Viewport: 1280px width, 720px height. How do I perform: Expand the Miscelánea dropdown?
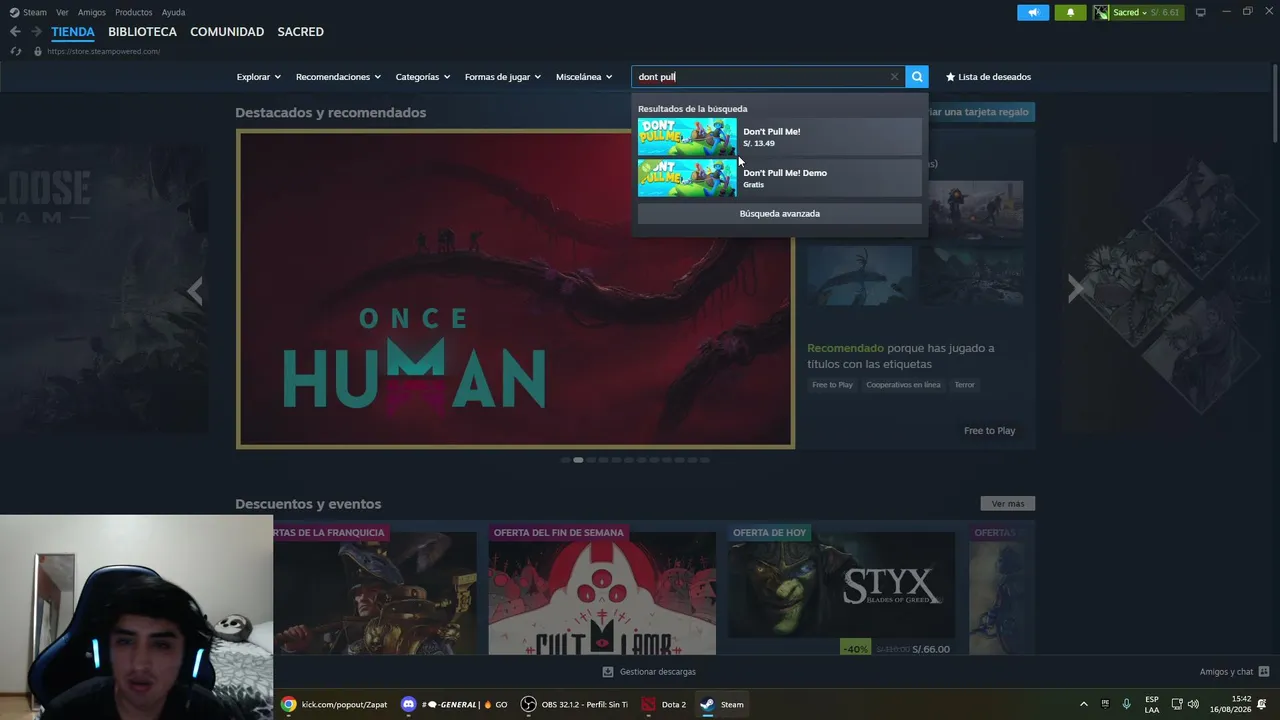[584, 77]
